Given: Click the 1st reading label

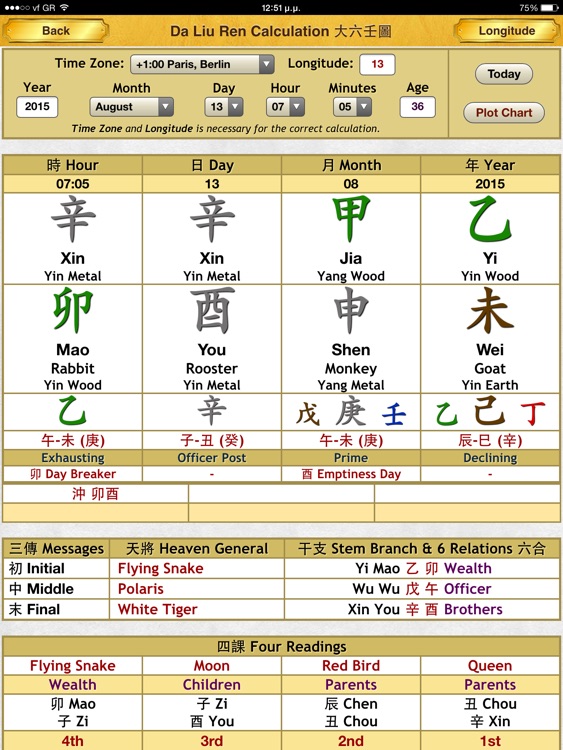Looking at the screenshot, I should 490,741.
